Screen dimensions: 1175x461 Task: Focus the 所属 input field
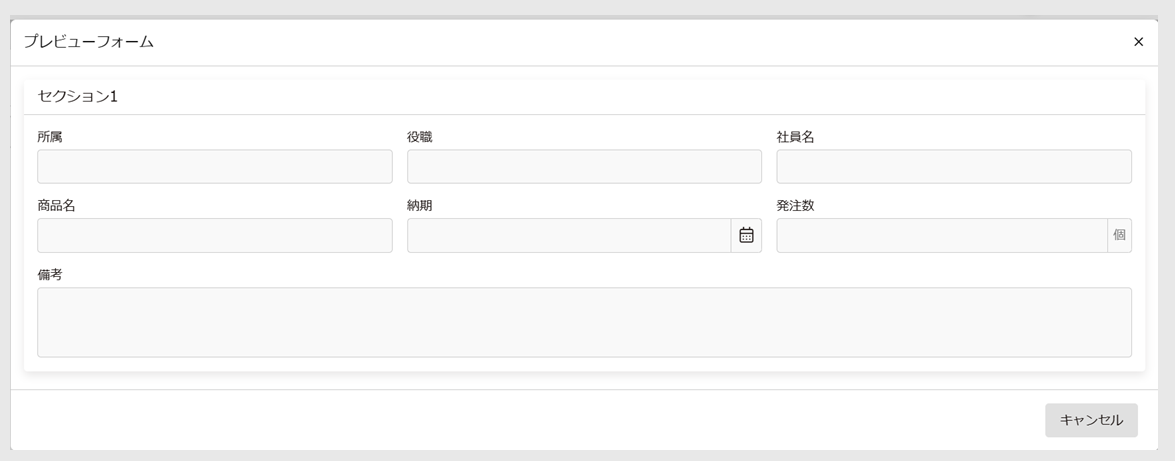tap(215, 166)
